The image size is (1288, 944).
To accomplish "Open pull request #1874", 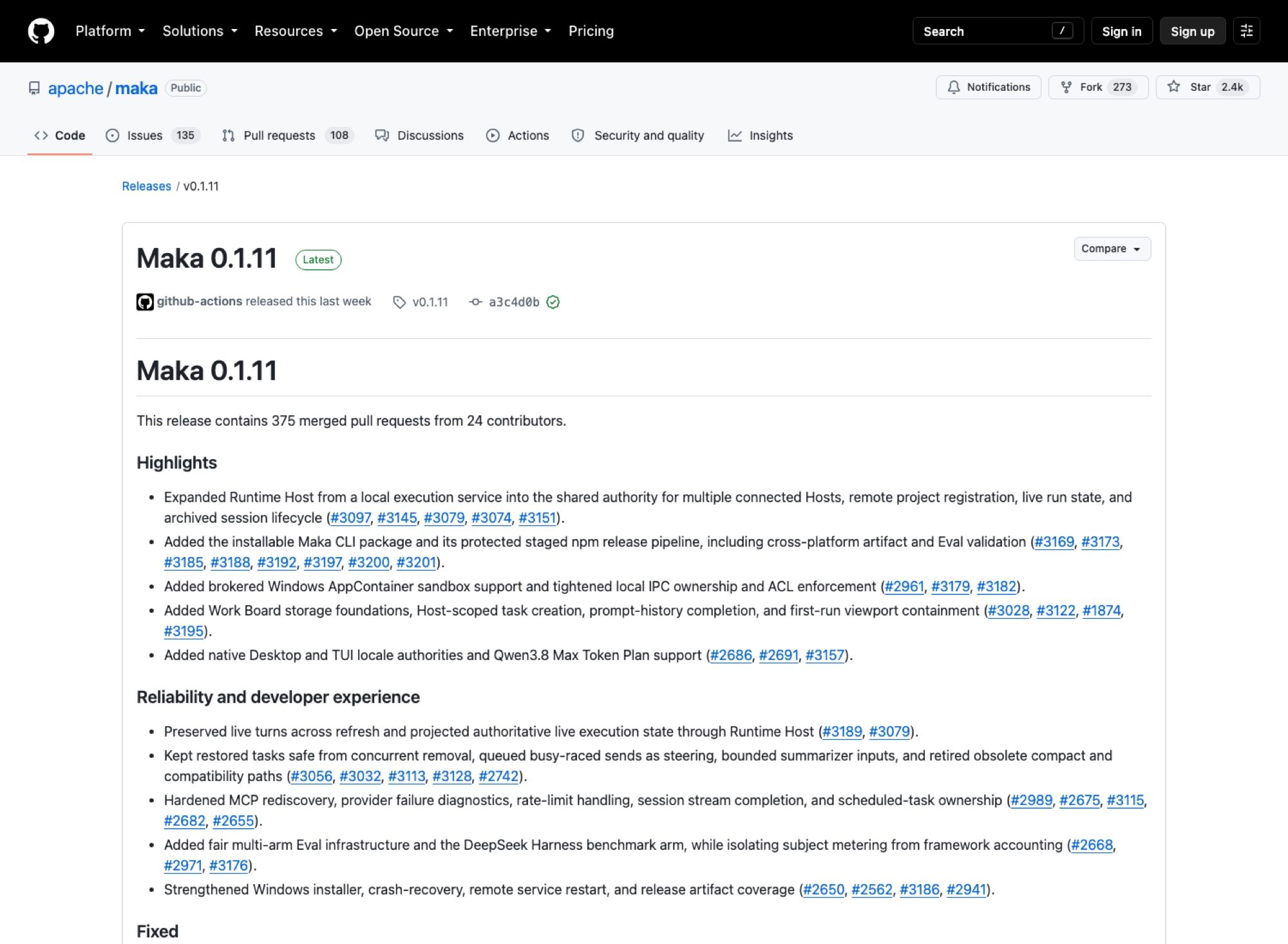I will (x=1101, y=610).
